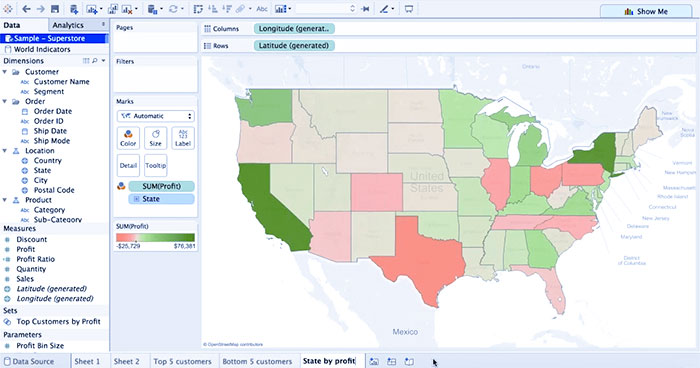Screen dimensions: 700x368
Task: Click the swap rows and columns icon
Action: pyautogui.click(x=198, y=9)
